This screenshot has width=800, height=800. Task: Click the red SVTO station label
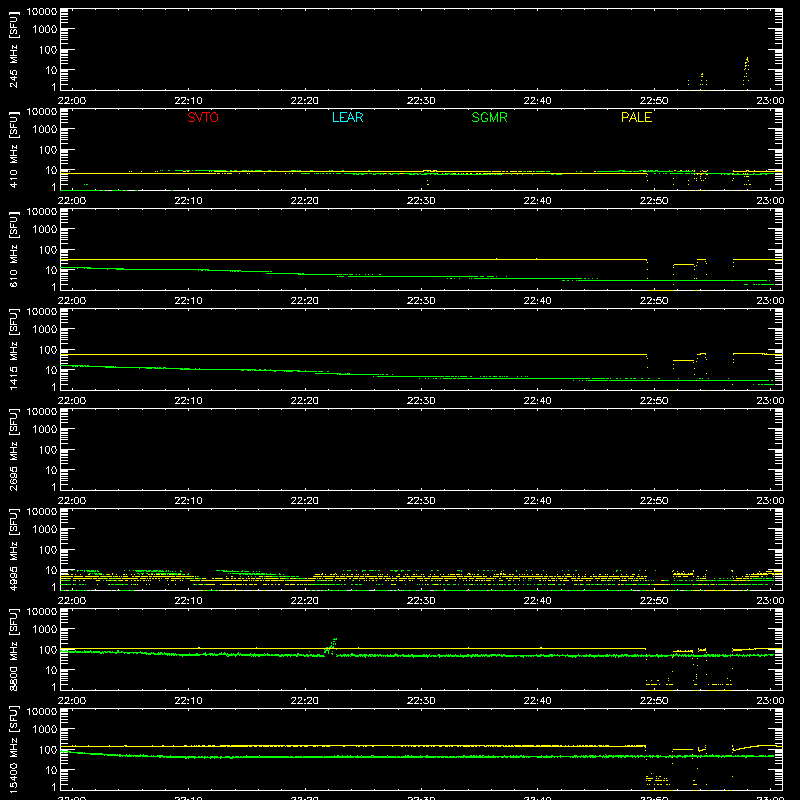(203, 117)
